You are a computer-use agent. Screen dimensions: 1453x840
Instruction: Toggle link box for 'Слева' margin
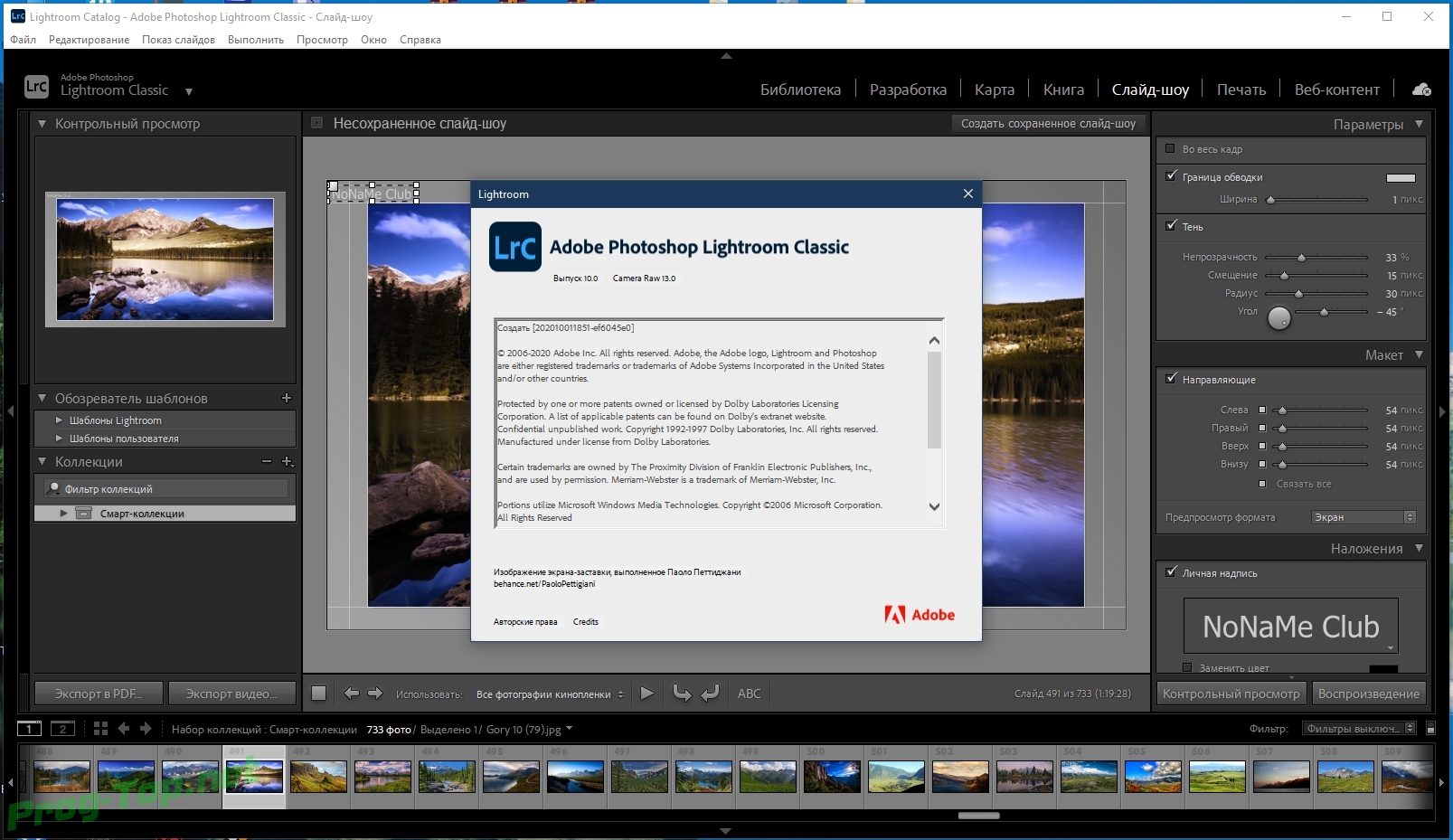click(1262, 410)
